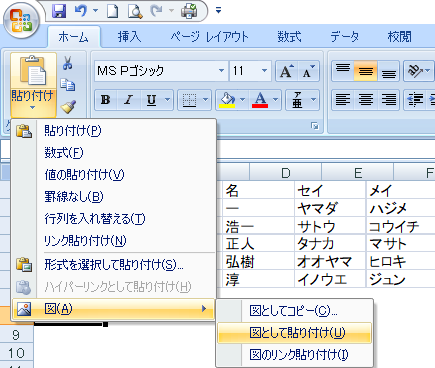Select 行列を入れ替える(T) option

point(113,219)
